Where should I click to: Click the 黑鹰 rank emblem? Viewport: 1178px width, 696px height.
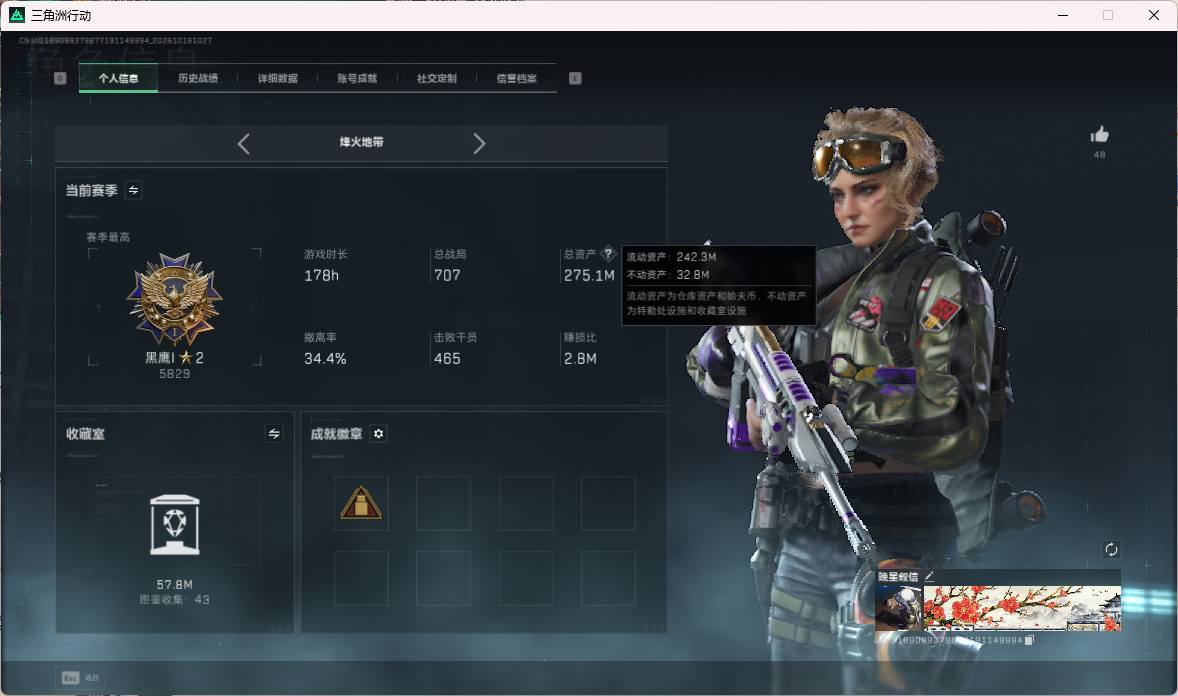174,298
